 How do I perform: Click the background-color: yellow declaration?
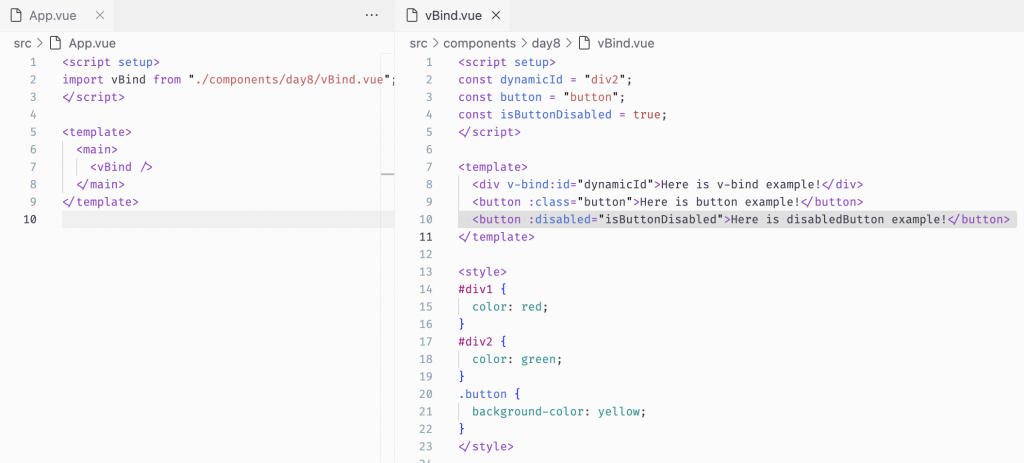559,411
